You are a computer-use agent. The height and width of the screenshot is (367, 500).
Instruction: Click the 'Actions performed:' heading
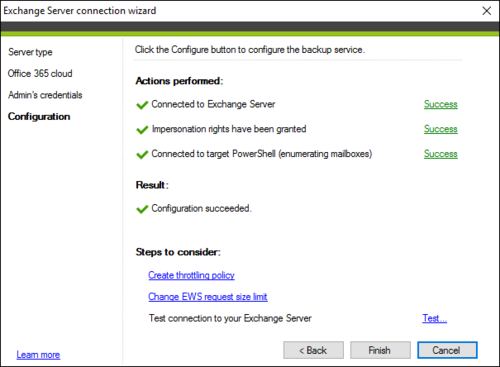179,81
